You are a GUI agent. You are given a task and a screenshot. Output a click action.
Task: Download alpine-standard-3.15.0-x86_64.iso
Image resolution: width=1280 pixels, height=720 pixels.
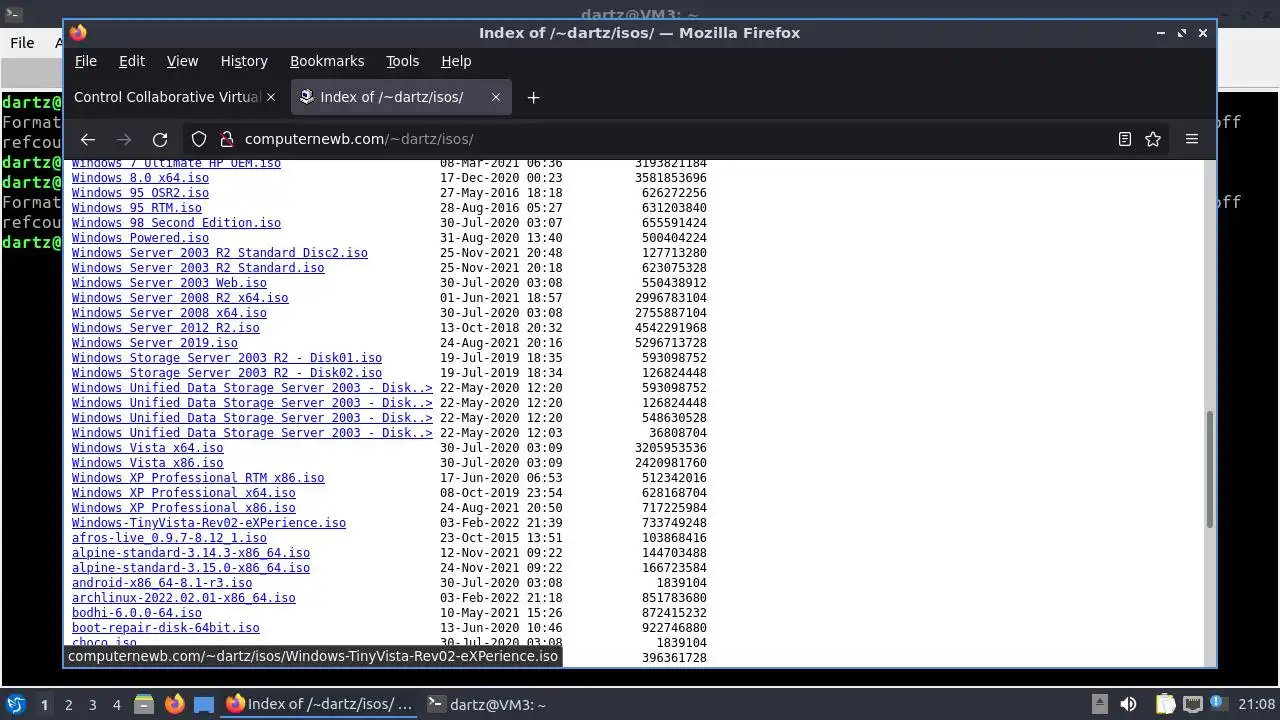(x=191, y=568)
